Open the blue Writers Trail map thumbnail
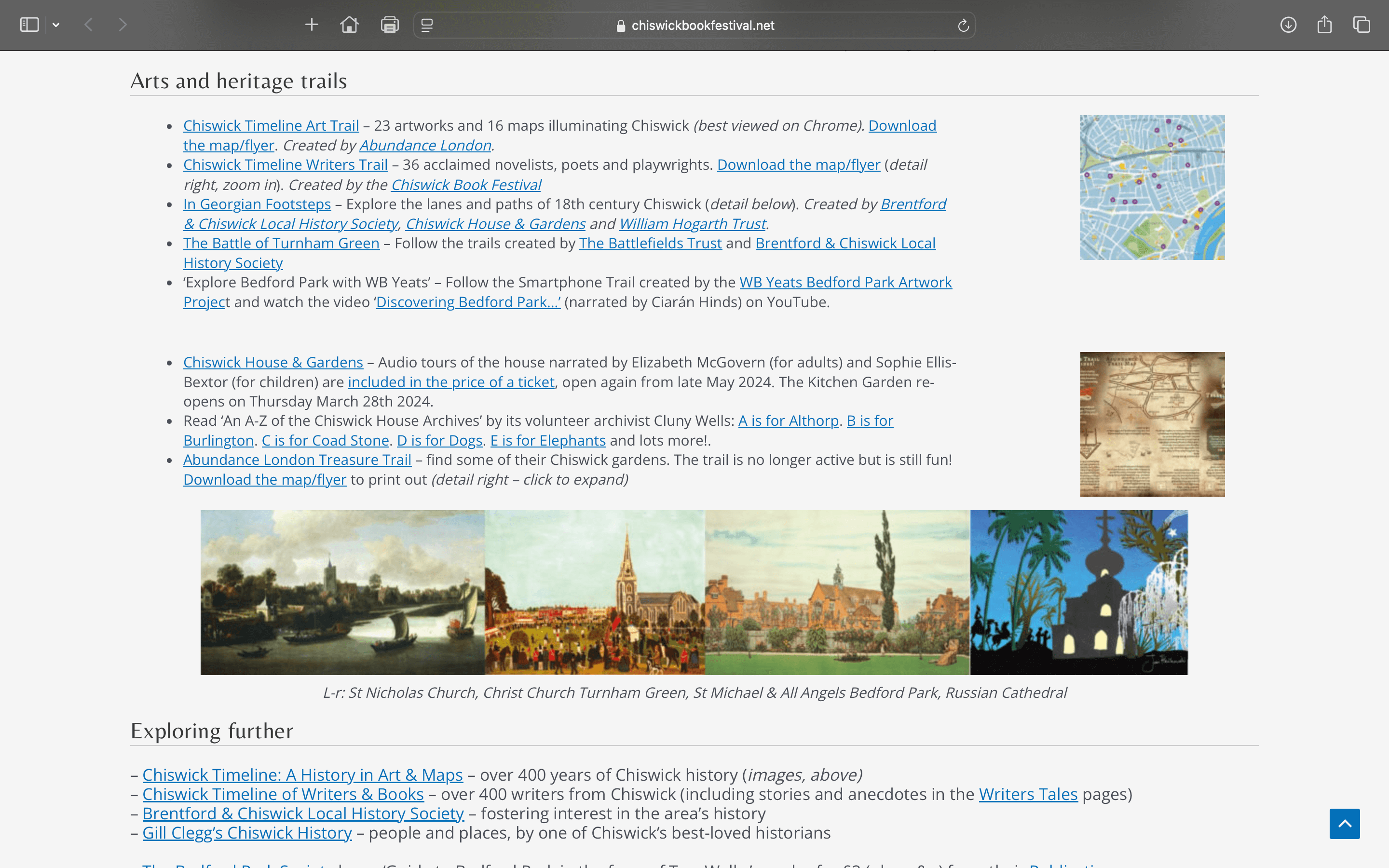 1152,187
